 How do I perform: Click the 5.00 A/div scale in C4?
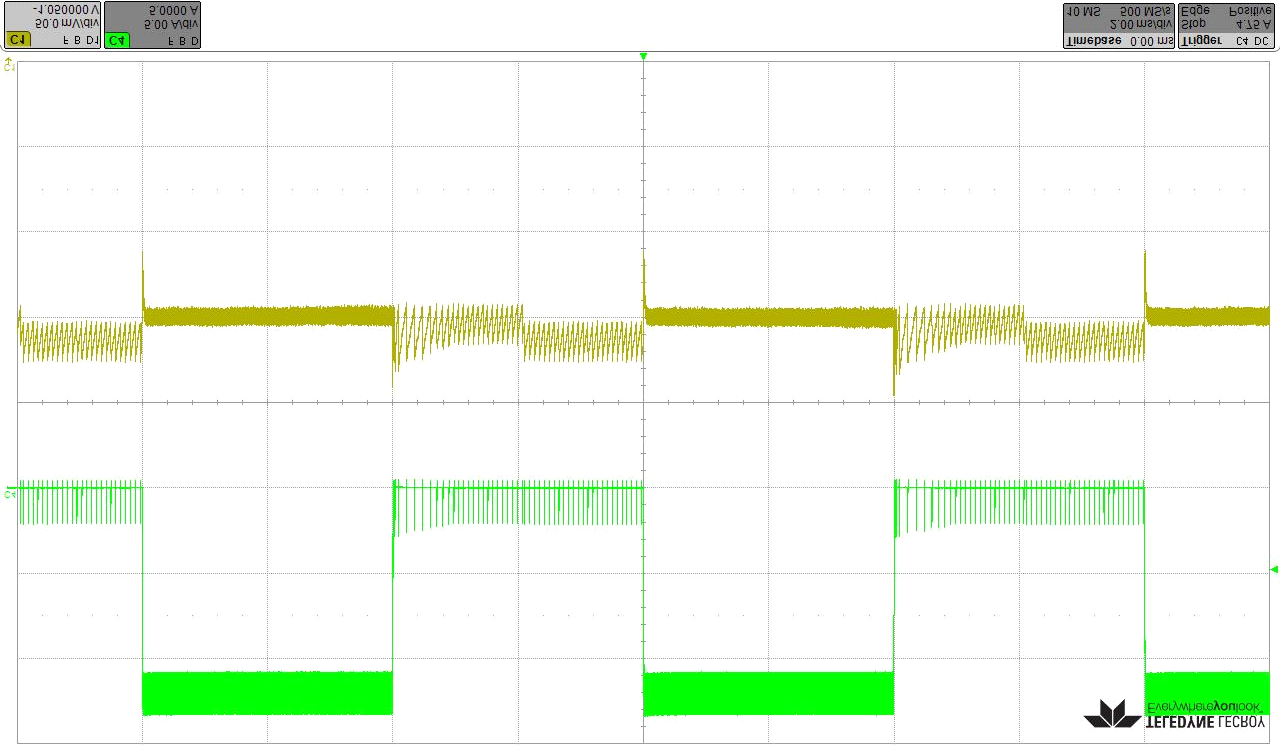[x=171, y=25]
